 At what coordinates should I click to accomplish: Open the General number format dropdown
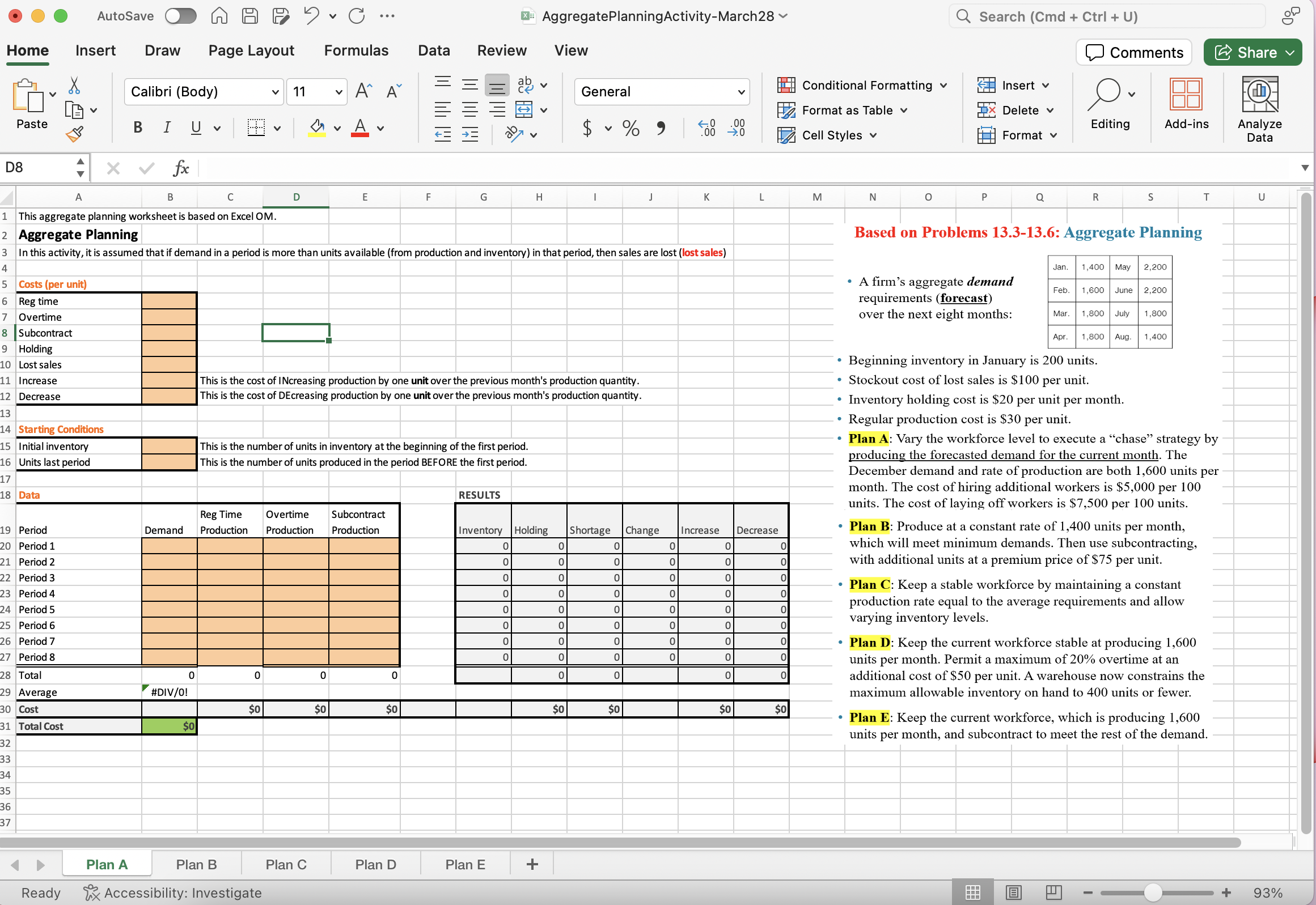(661, 91)
